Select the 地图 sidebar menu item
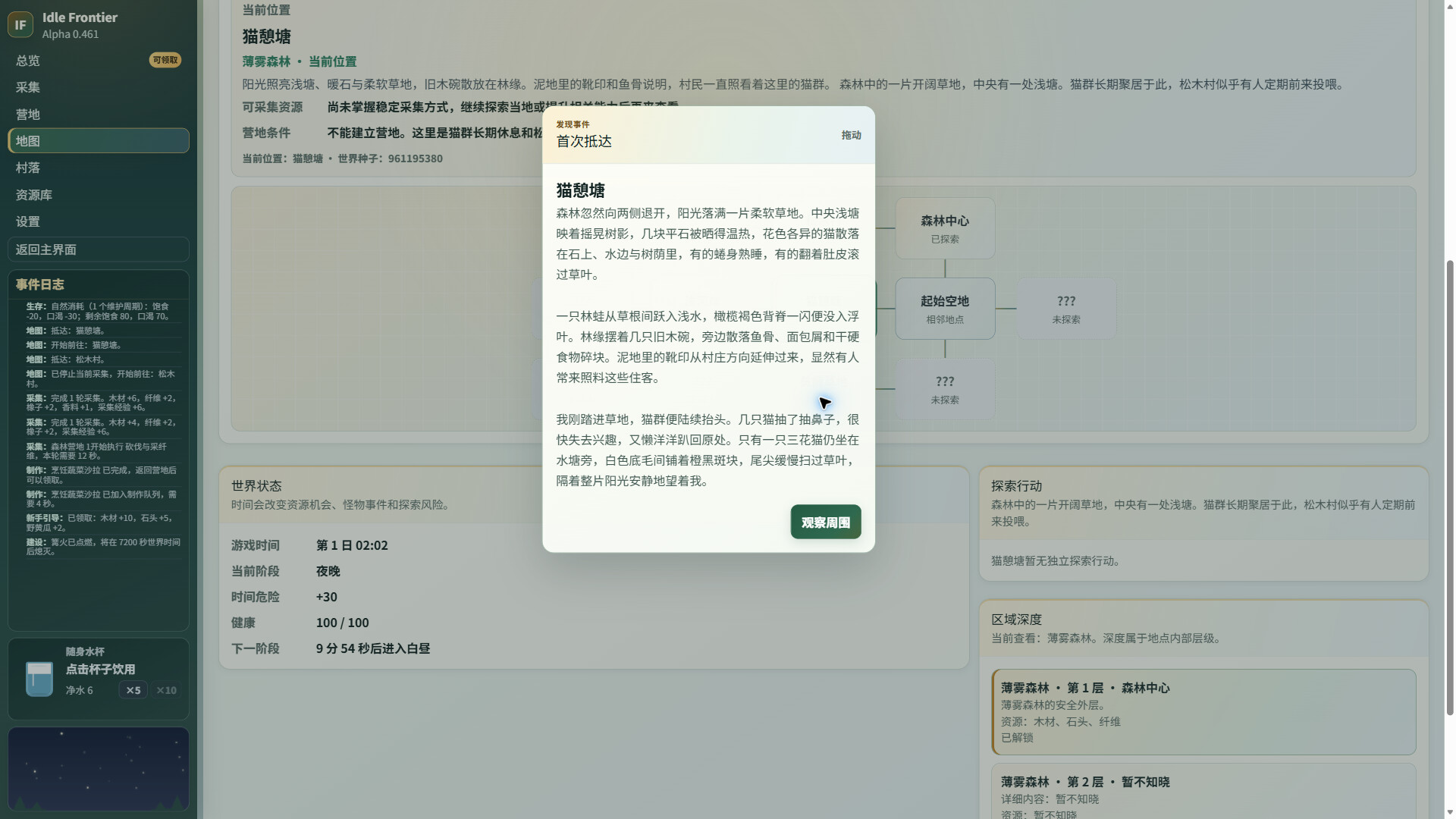Screen dimensions: 1456x819 [x=99, y=141]
